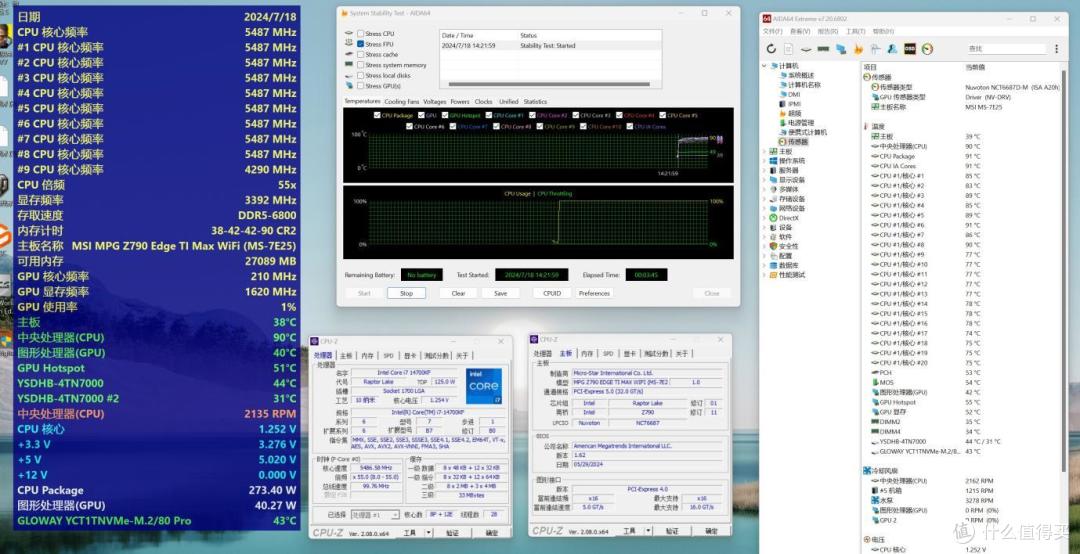Expand the 性能测试 tree node in AIDA64
Viewport: 1080px width, 554px height.
pos(765,275)
